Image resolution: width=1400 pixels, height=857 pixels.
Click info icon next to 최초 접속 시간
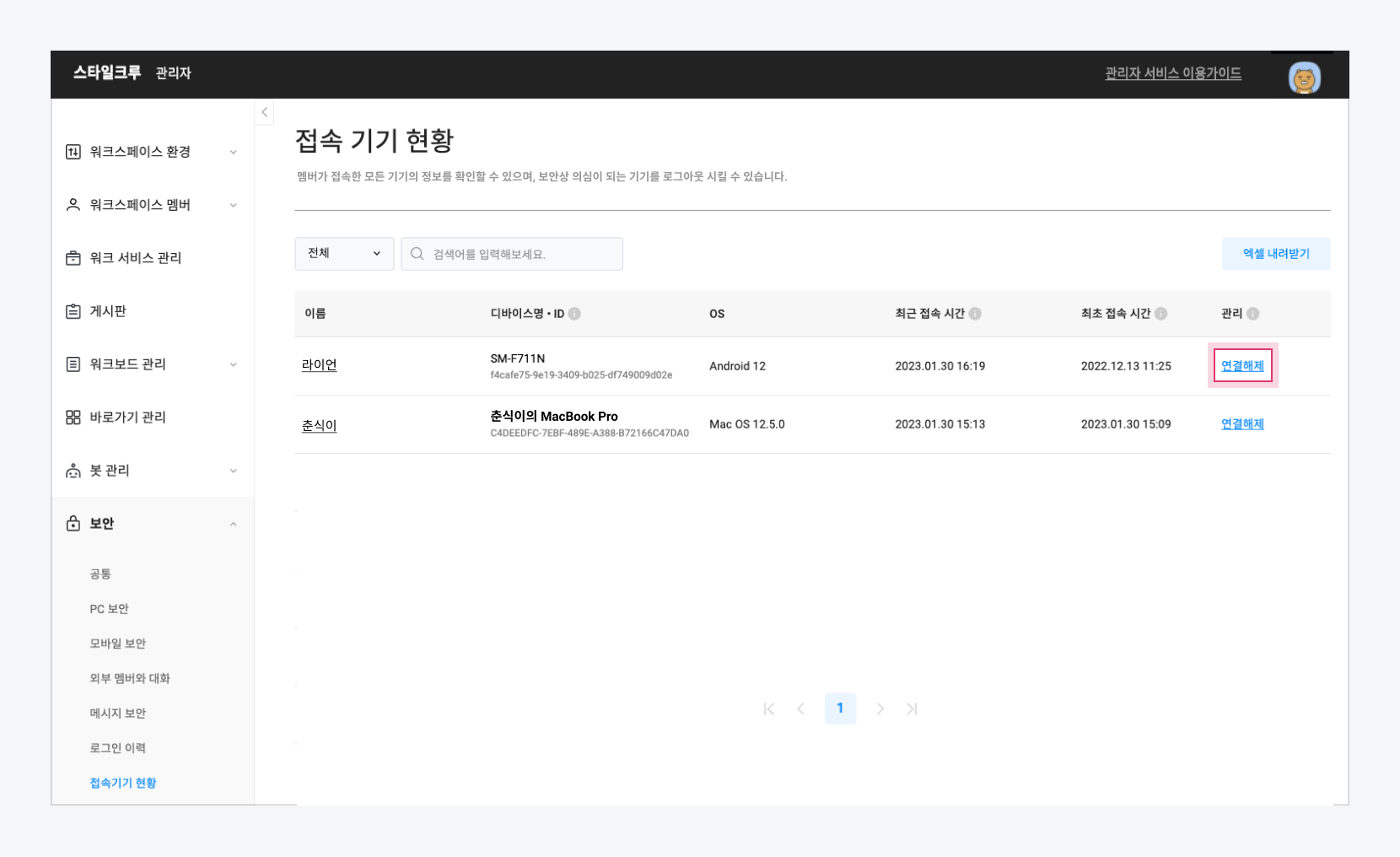pos(1161,314)
